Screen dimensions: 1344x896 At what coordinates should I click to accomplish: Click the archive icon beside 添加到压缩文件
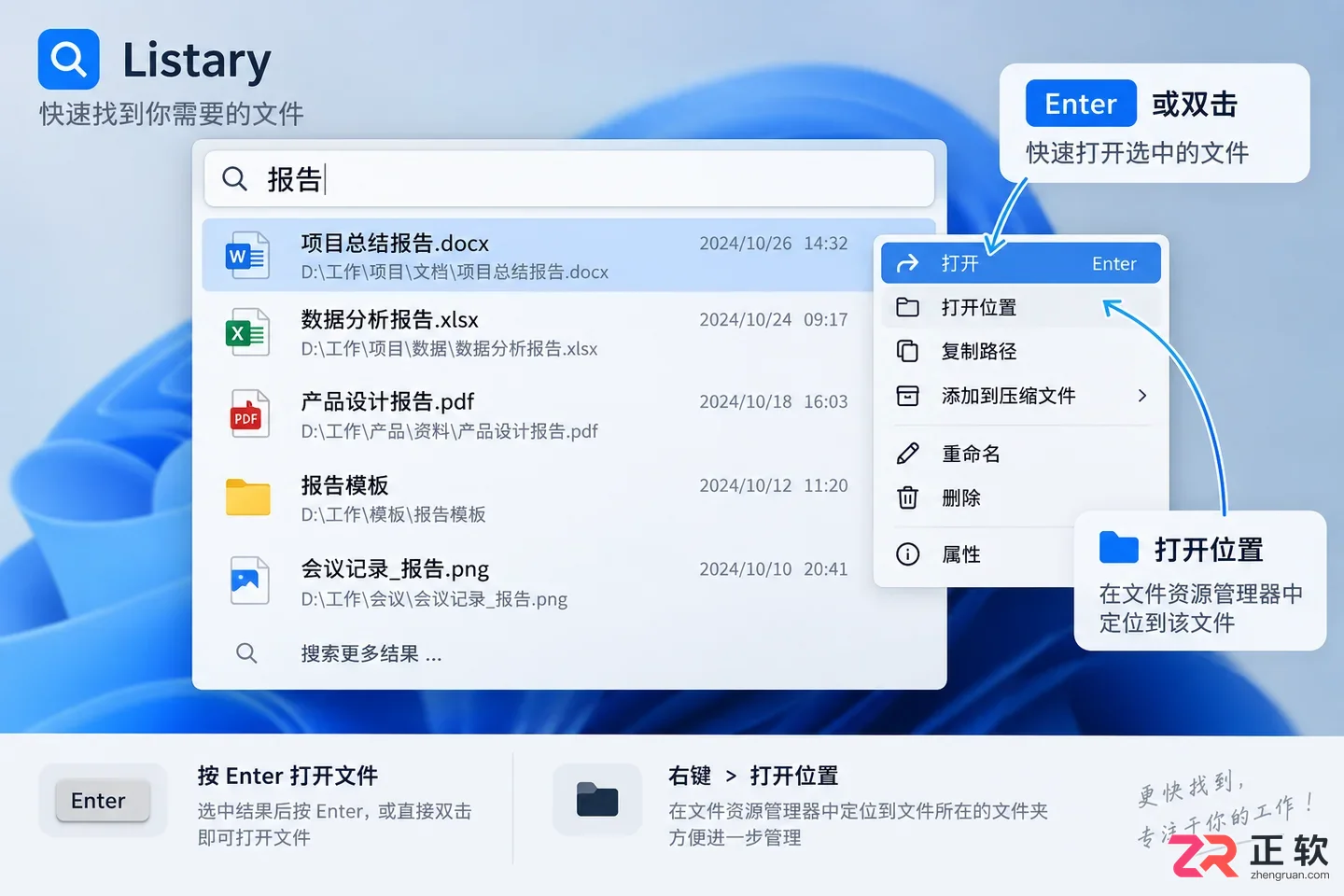(x=907, y=396)
